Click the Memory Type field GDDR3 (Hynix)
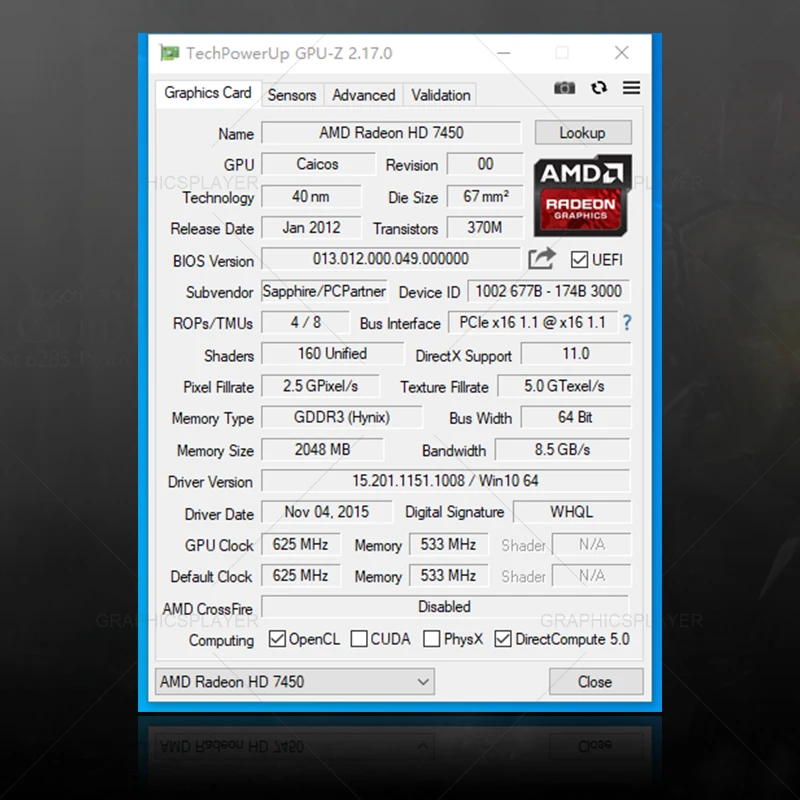 coord(342,417)
